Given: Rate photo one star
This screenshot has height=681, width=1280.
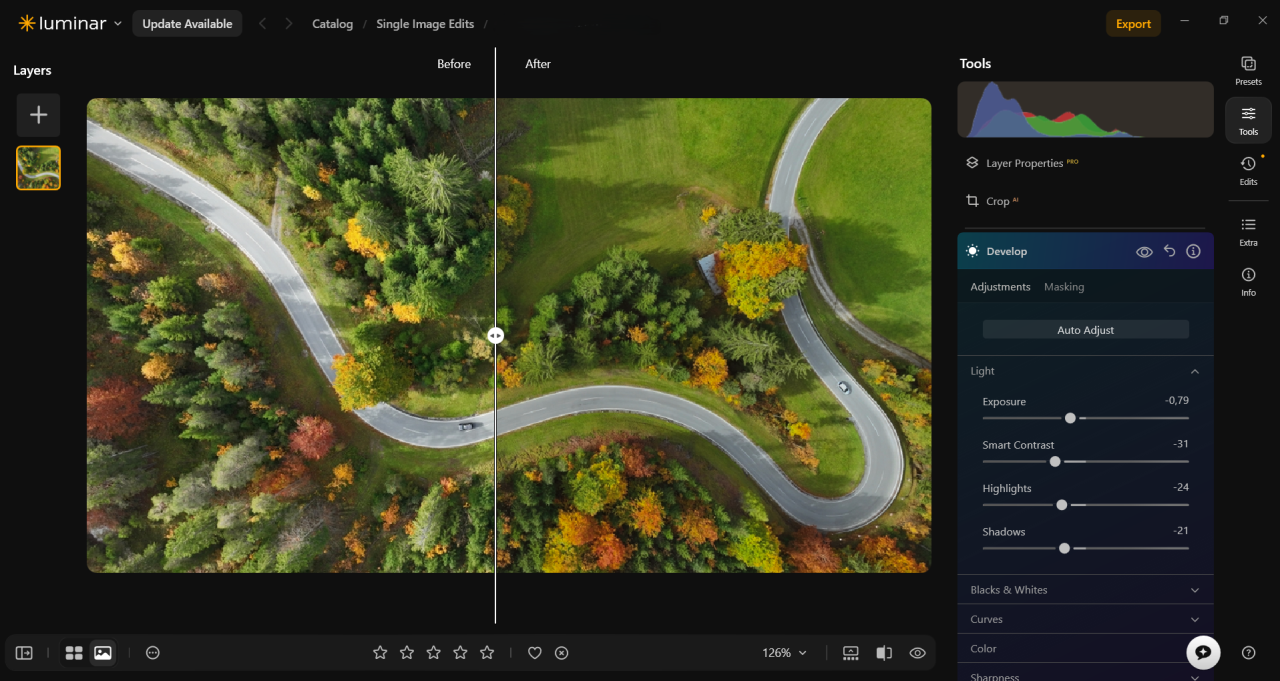Looking at the screenshot, I should click(380, 653).
